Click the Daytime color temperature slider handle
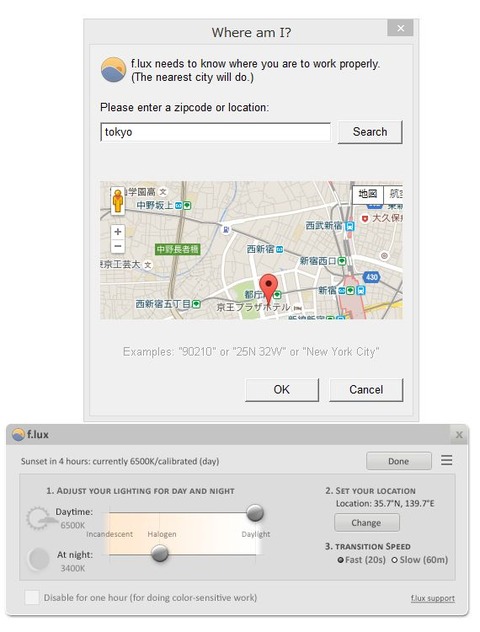This screenshot has width=480, height=632. click(255, 513)
